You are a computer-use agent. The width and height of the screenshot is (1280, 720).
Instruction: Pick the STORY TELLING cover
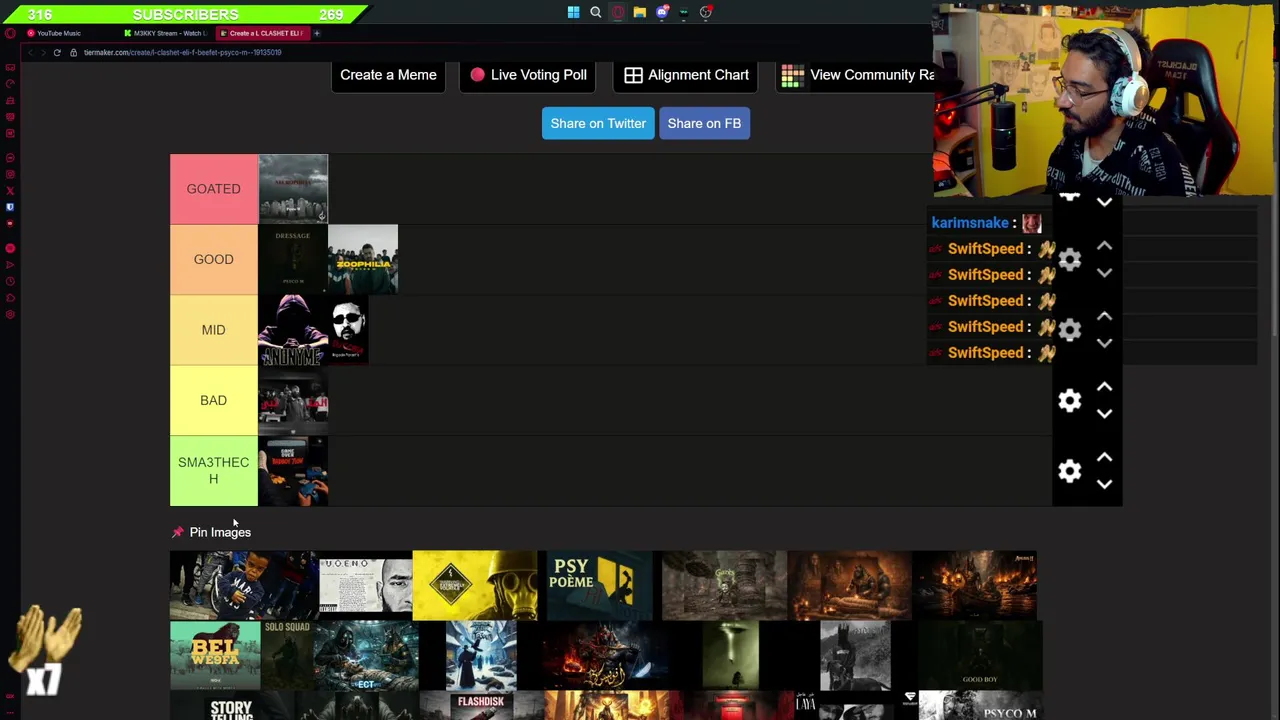232,706
